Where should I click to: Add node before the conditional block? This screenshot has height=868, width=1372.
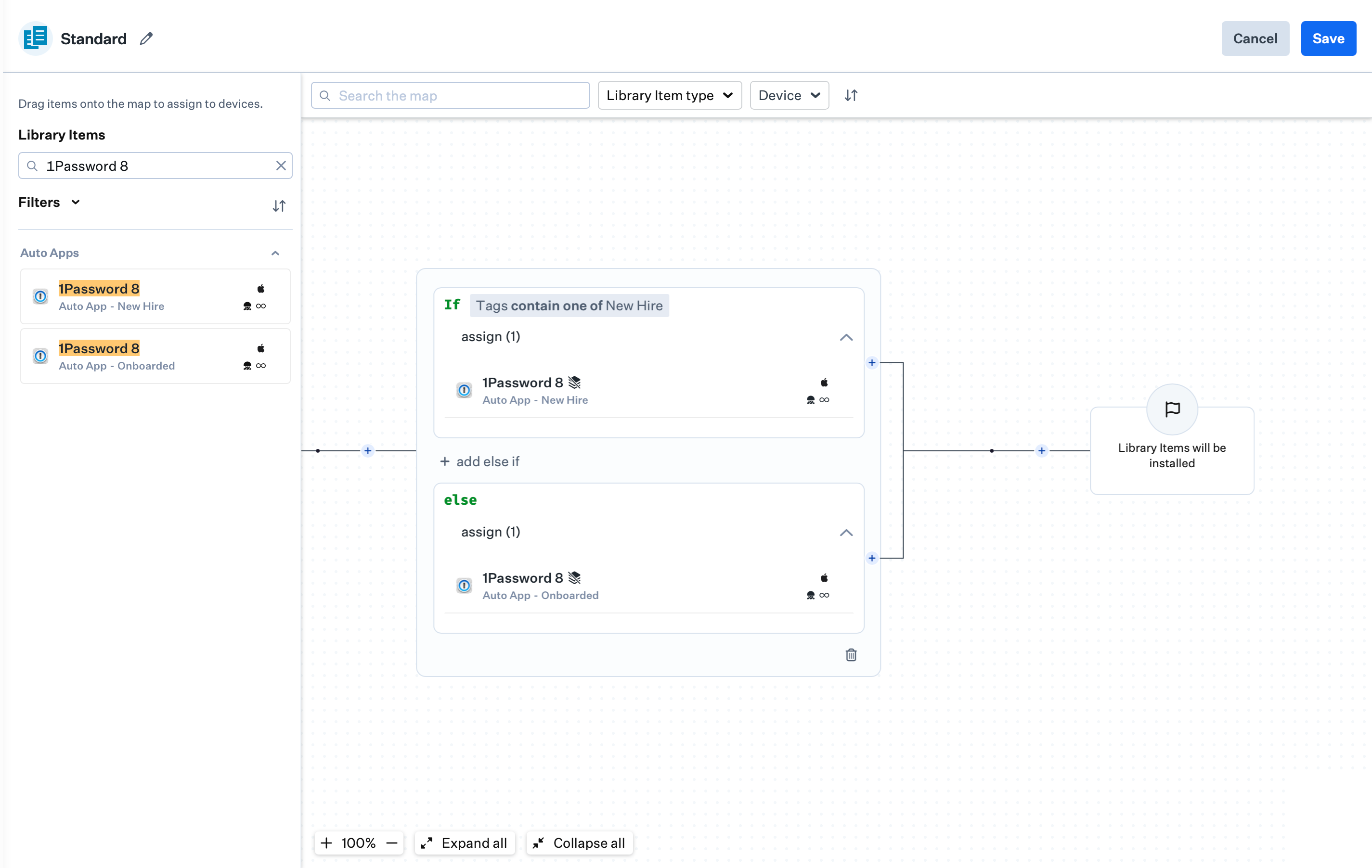click(367, 450)
